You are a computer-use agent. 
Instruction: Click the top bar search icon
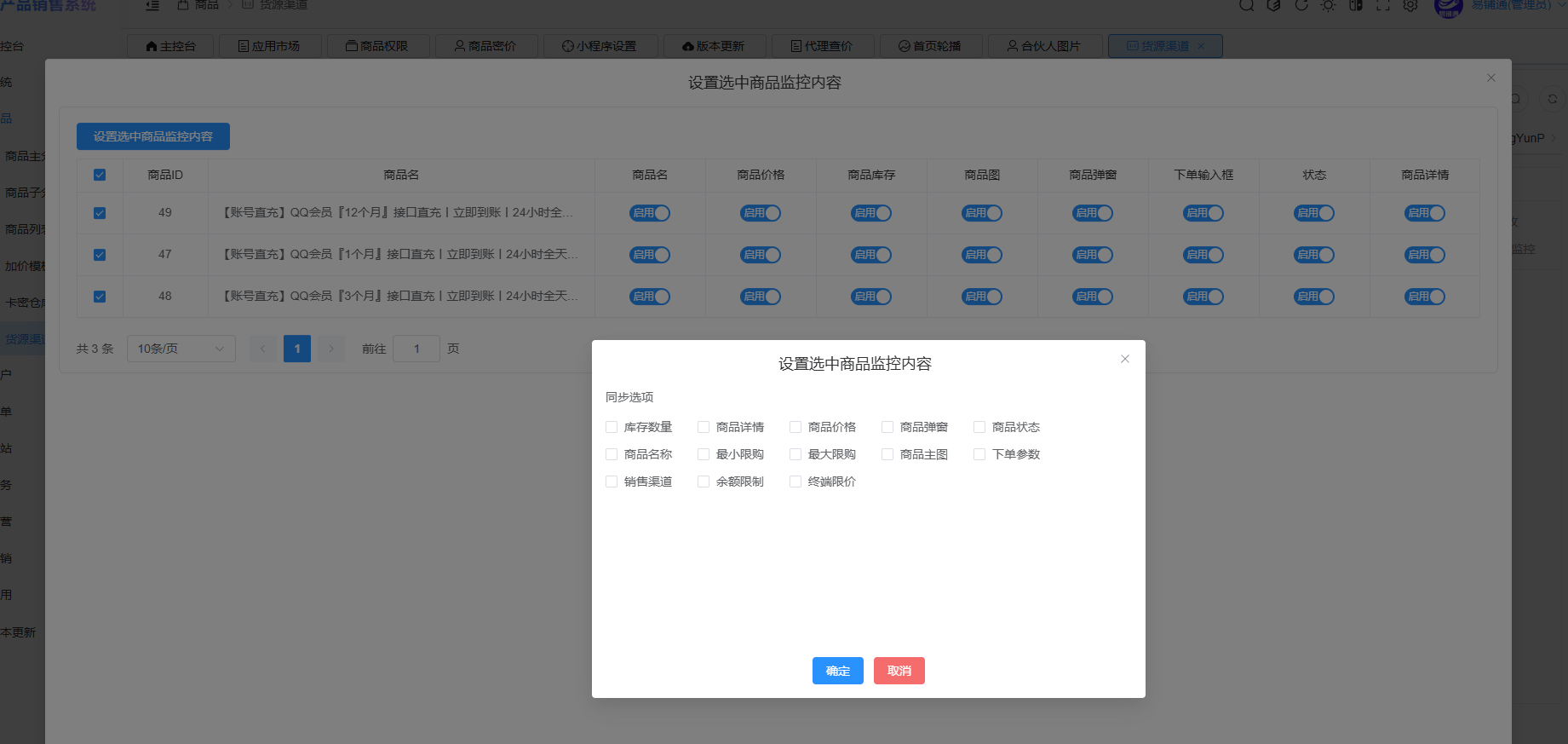point(1246,5)
